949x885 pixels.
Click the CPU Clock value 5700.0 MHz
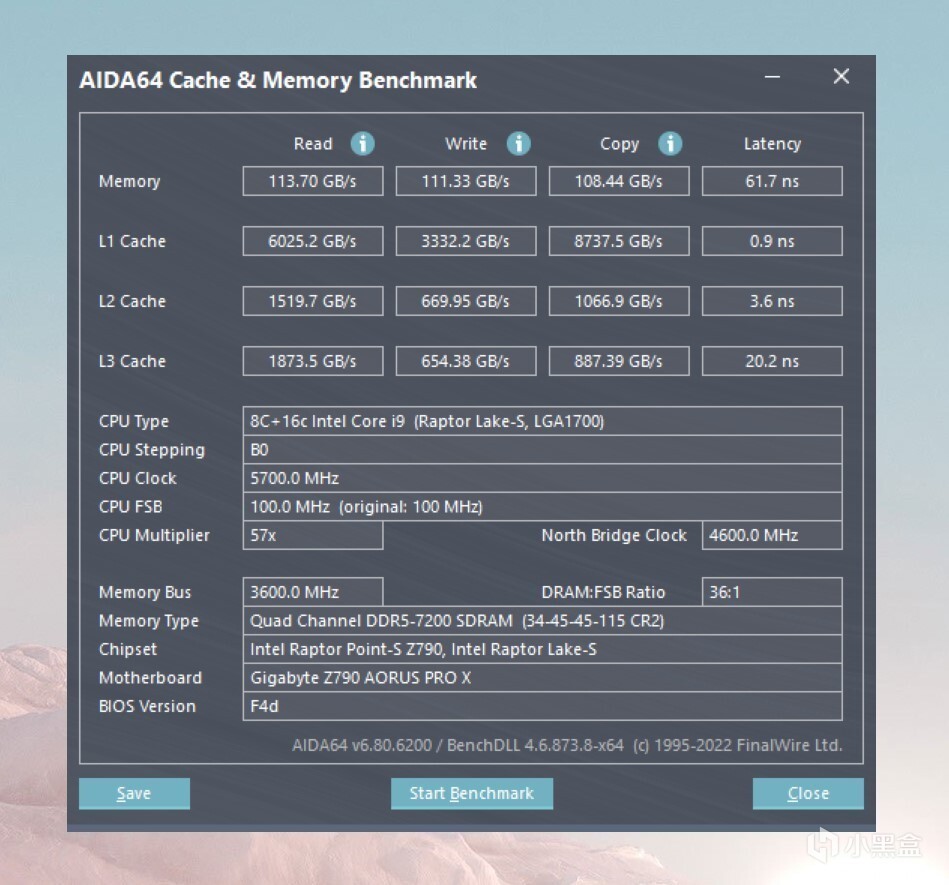pyautogui.click(x=542, y=478)
